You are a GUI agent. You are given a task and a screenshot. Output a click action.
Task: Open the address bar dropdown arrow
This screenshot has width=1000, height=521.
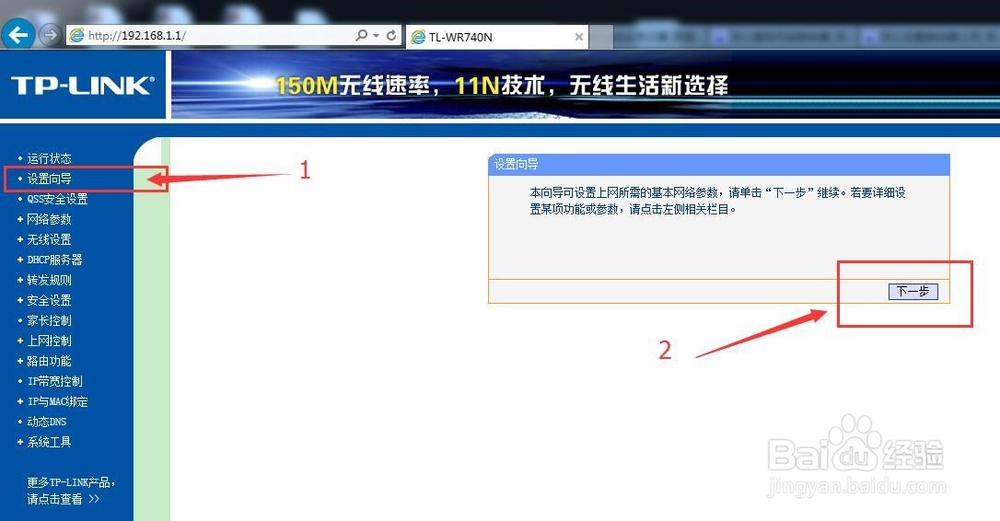tap(376, 36)
